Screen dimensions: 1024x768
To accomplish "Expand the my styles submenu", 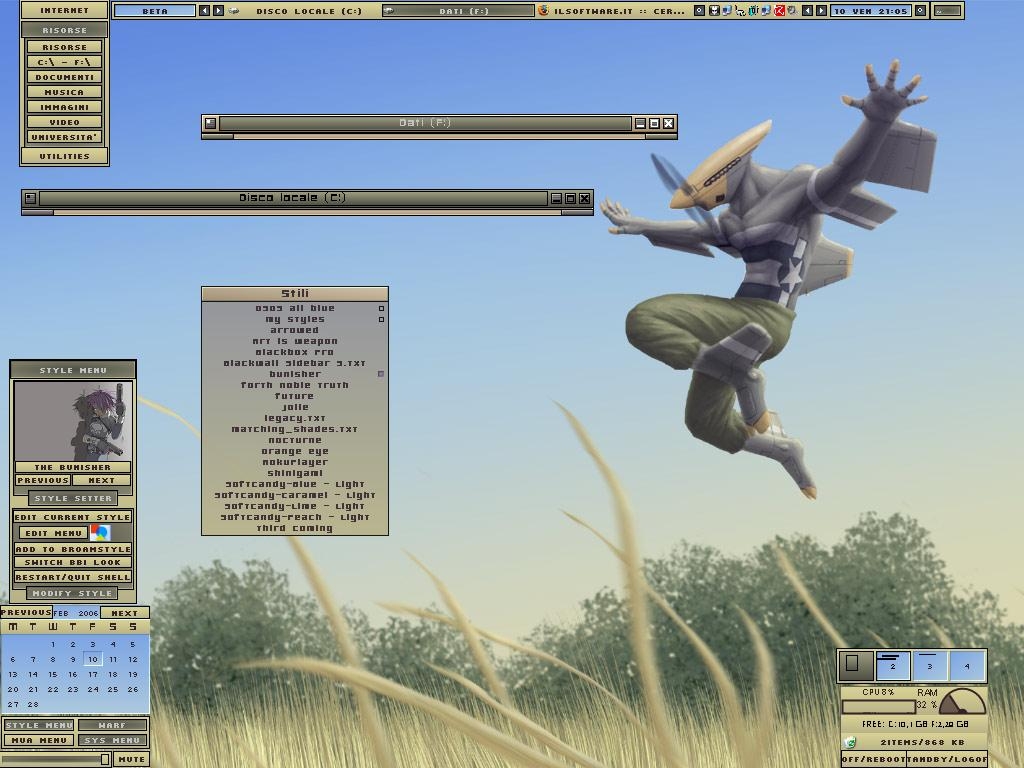I will click(295, 319).
